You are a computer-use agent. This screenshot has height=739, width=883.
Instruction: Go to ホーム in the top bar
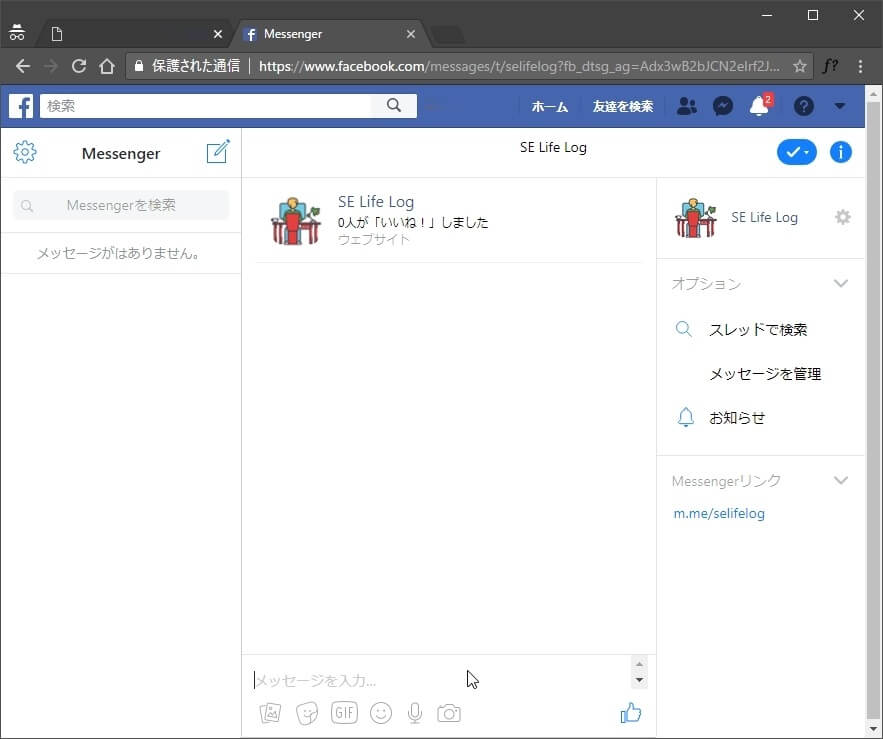pyautogui.click(x=549, y=106)
